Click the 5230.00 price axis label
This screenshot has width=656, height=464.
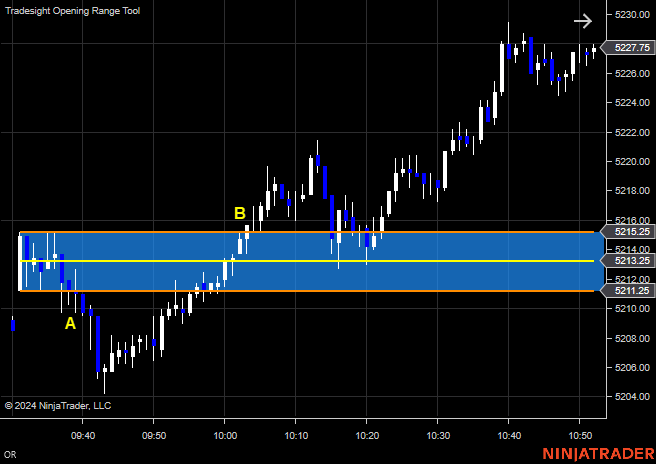tap(632, 15)
